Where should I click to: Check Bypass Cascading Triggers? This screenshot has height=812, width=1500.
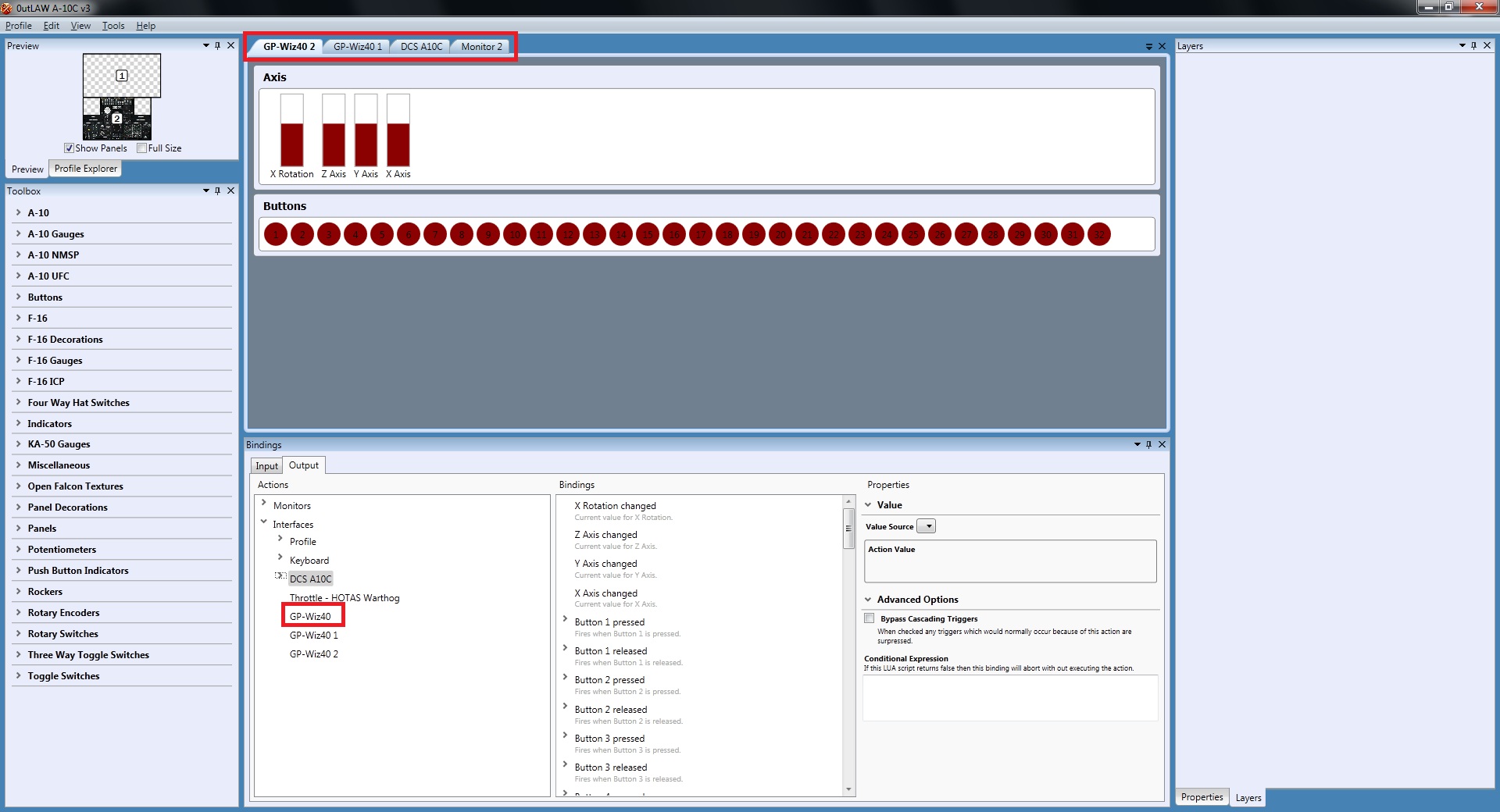869,618
